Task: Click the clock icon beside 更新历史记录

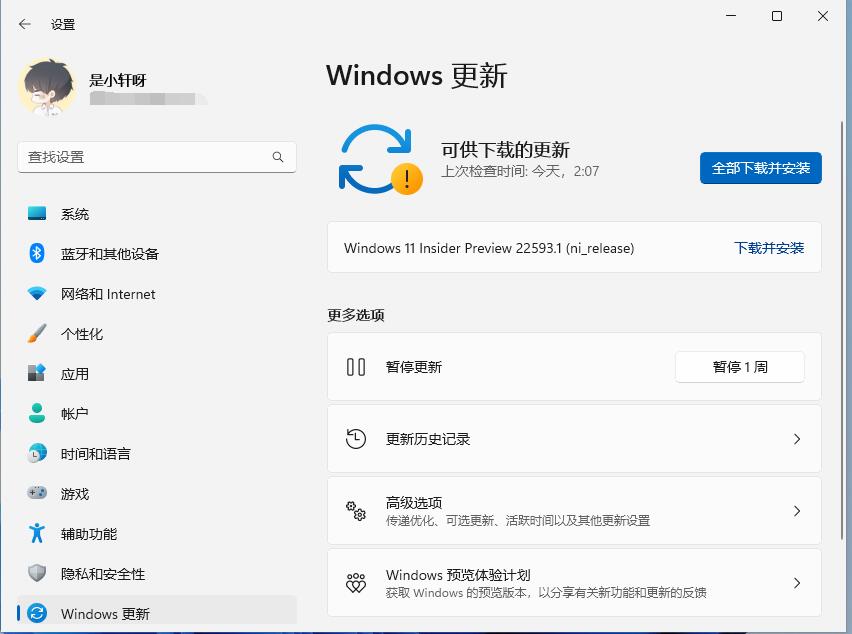Action: tap(357, 438)
